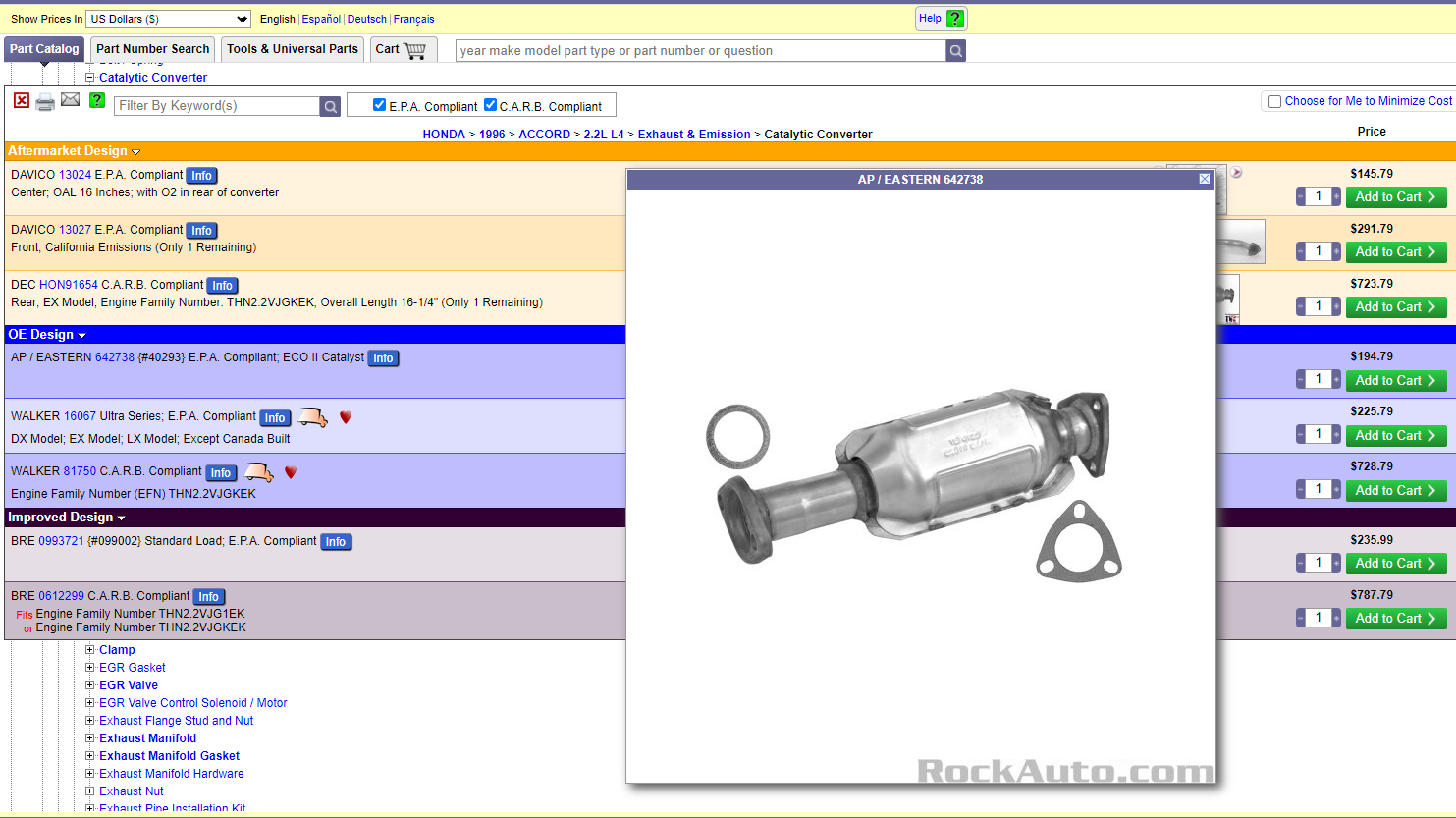Open the US Dollars currency dropdown
Viewport: 1456px width, 818px height.
pos(169,19)
